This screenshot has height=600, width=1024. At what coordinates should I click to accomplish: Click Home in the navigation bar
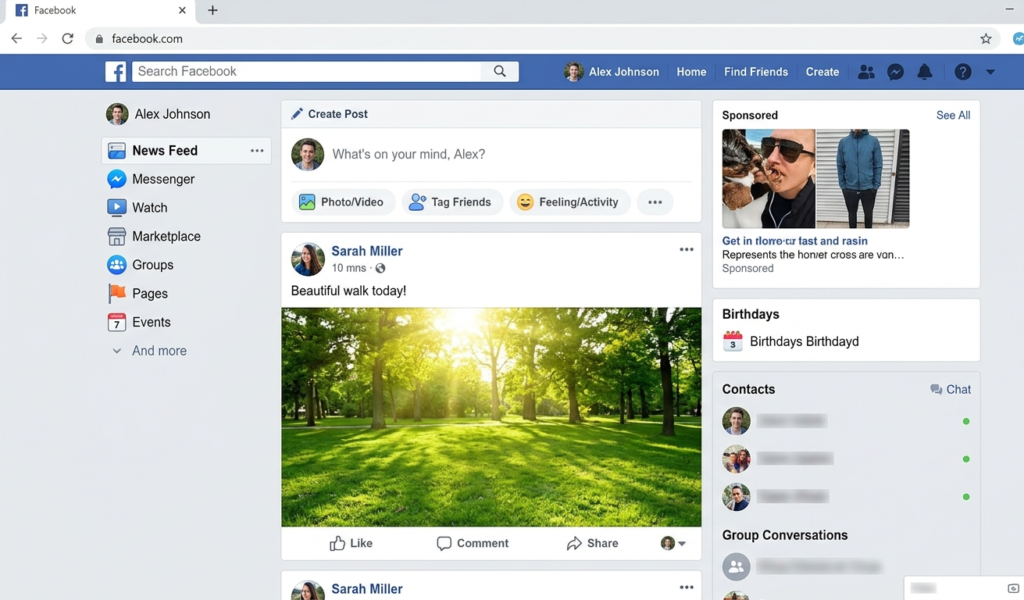click(691, 71)
